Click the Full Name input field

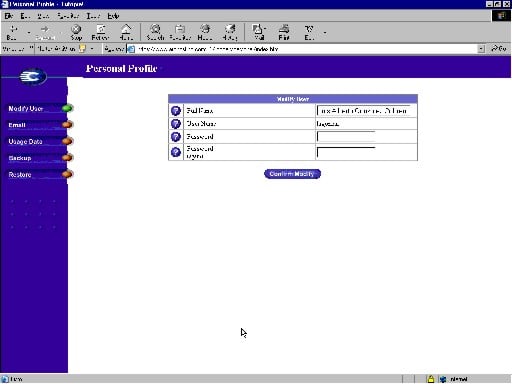click(x=363, y=111)
